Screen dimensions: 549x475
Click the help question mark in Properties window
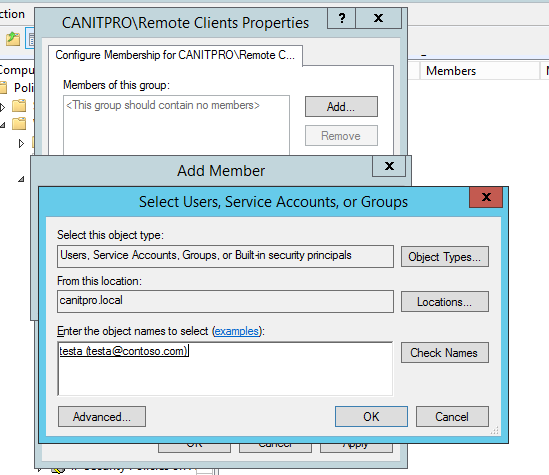tap(342, 18)
